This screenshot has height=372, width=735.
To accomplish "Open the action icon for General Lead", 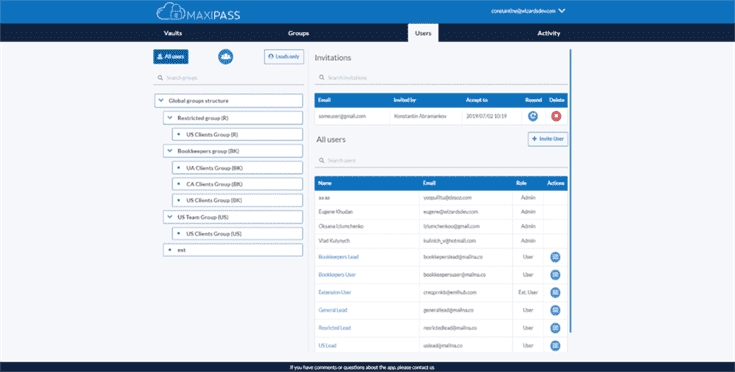I will click(x=555, y=310).
